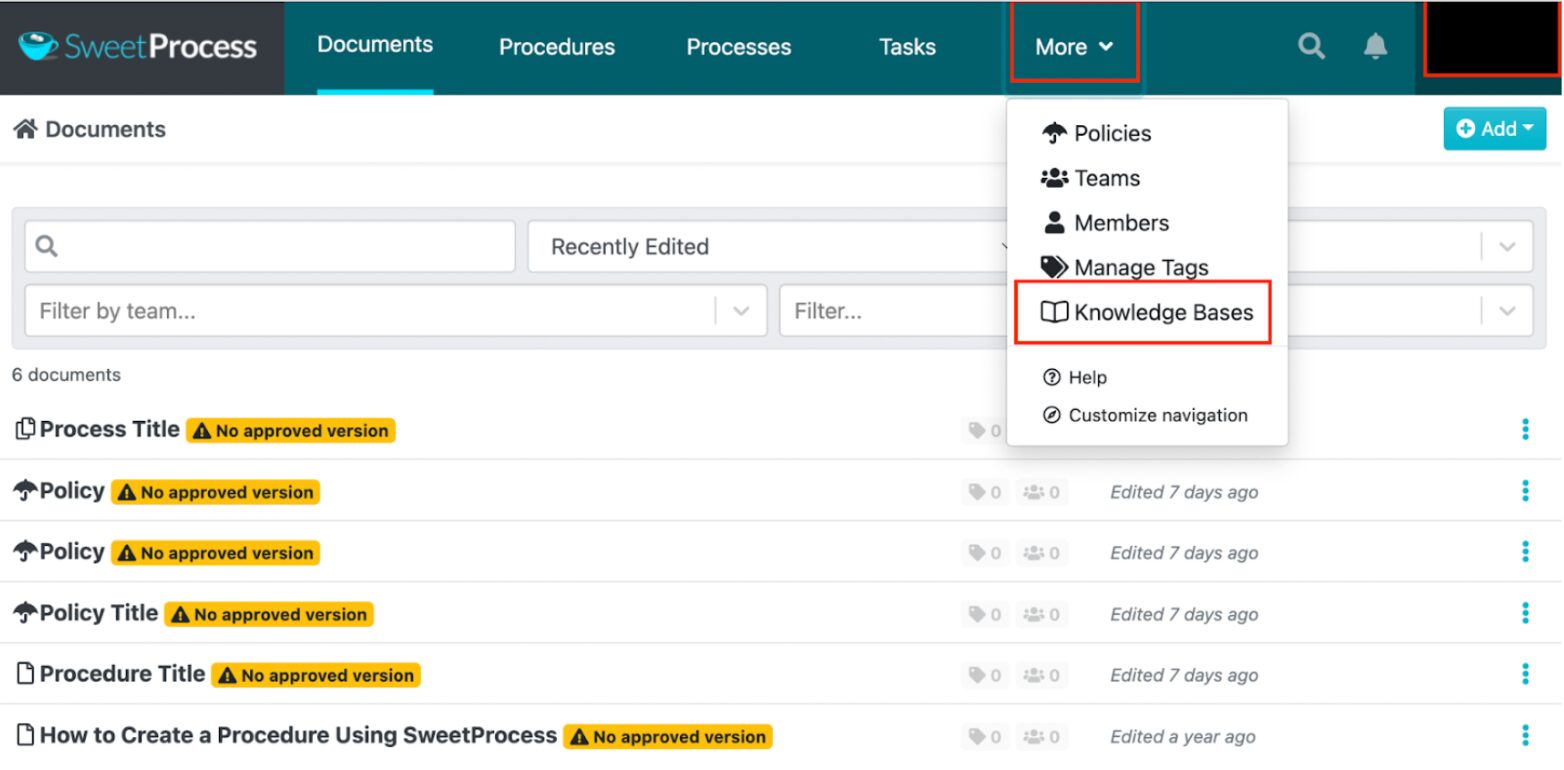The width and height of the screenshot is (1564, 770).
Task: Click team count icon on Policy Title row
Action: point(1042,614)
